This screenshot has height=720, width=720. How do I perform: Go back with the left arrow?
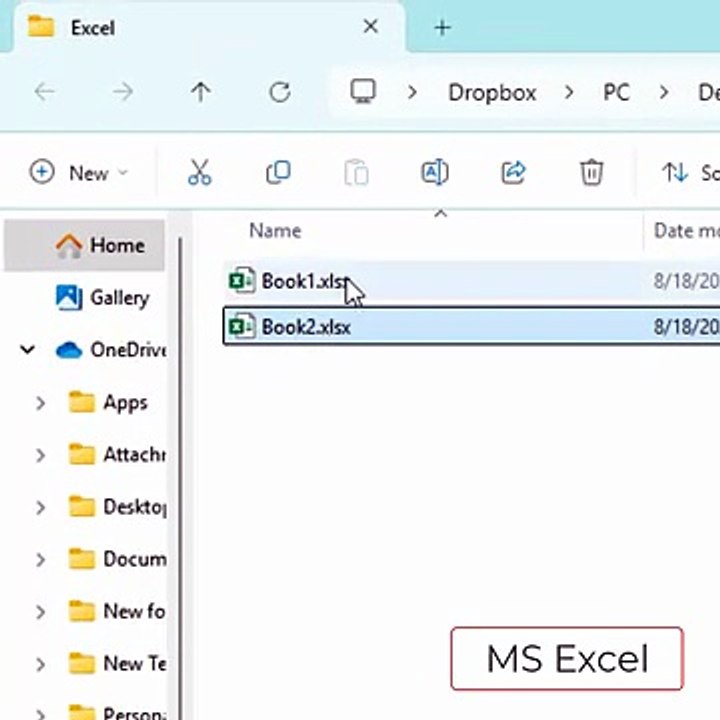[x=45, y=92]
